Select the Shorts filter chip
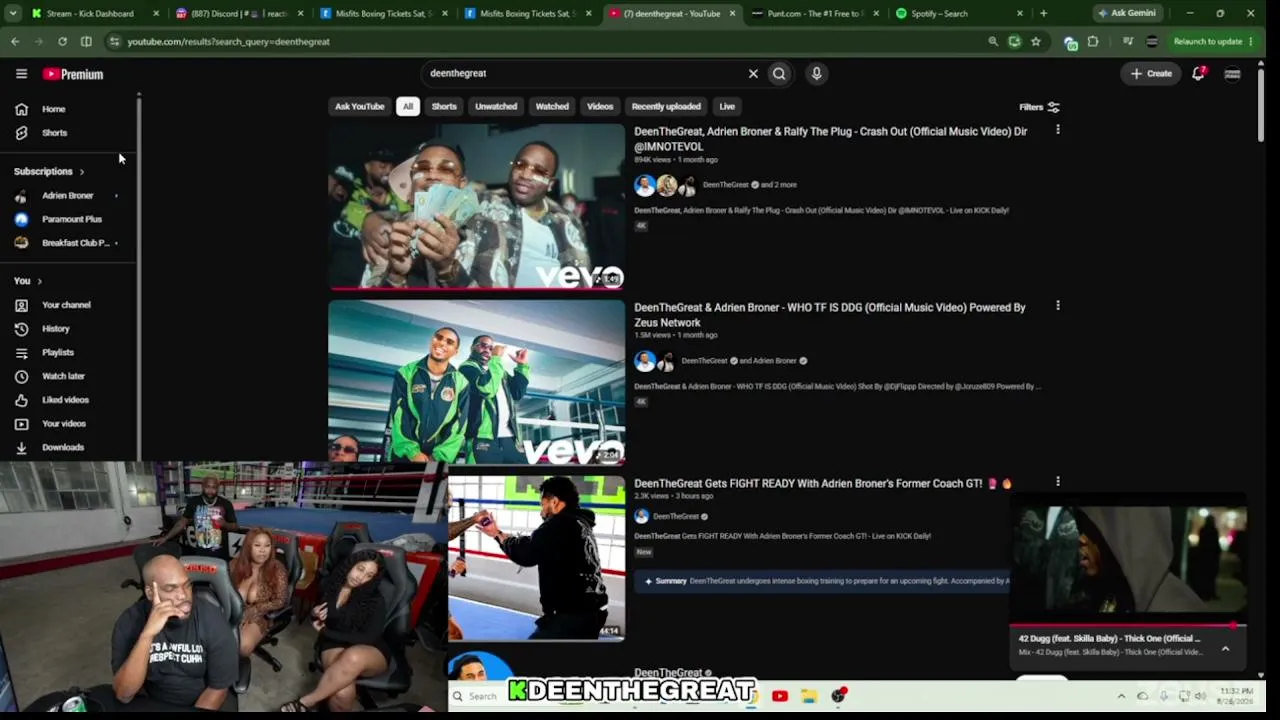The width and height of the screenshot is (1280, 720). (x=444, y=106)
